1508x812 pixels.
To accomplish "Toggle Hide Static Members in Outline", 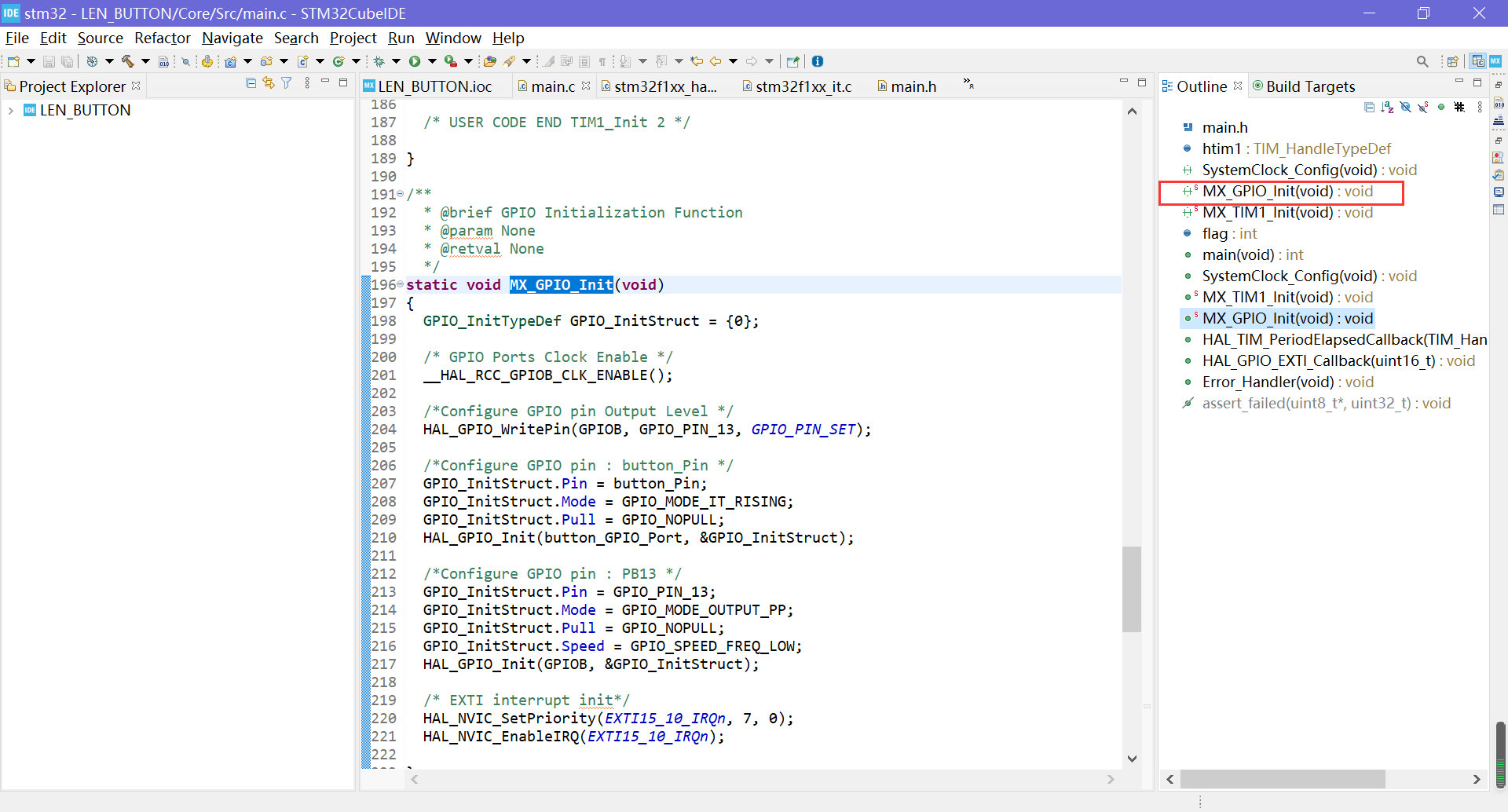I will pyautogui.click(x=1423, y=107).
